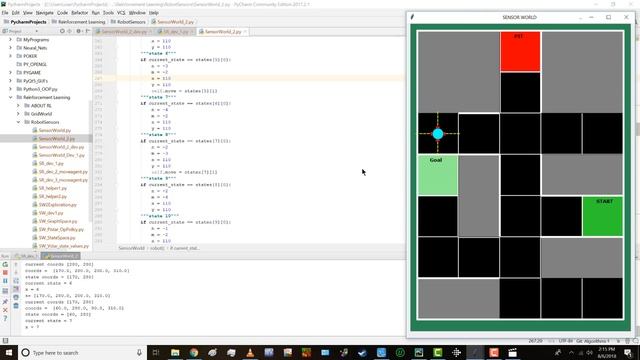
Task: Expand the GridWorld folder
Action: click(18, 114)
